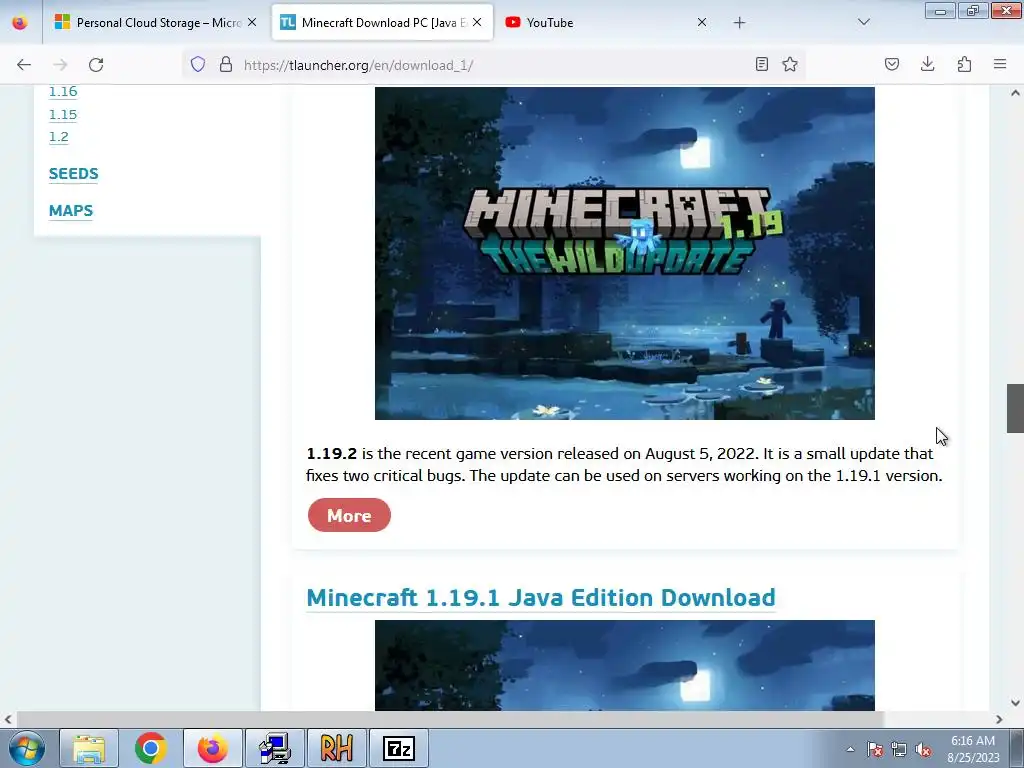Switch to the YouTube tab
The height and width of the screenshot is (768, 1024).
pyautogui.click(x=606, y=23)
